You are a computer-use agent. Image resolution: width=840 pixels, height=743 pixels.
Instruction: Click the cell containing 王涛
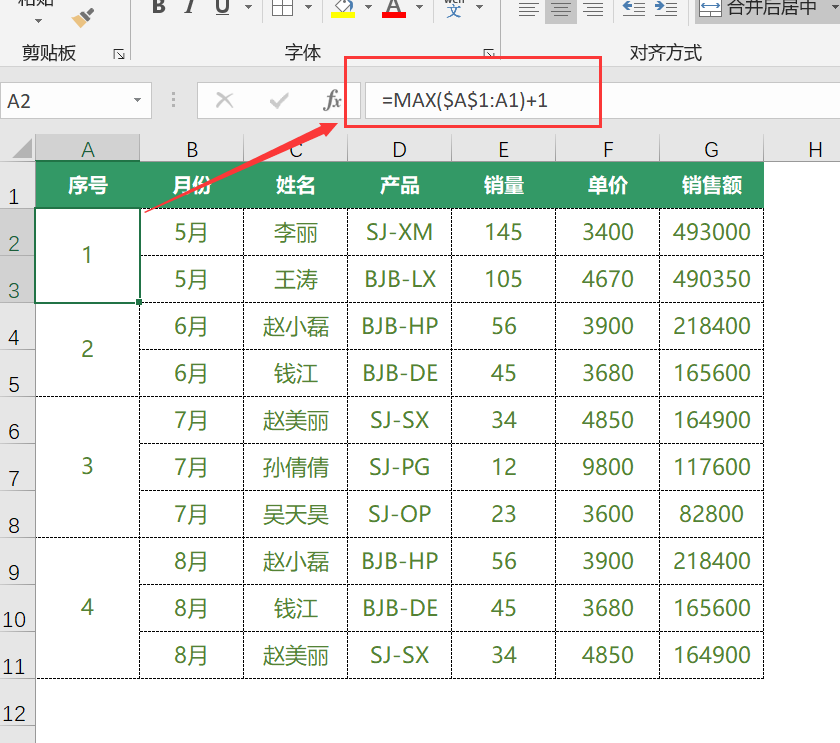[296, 279]
